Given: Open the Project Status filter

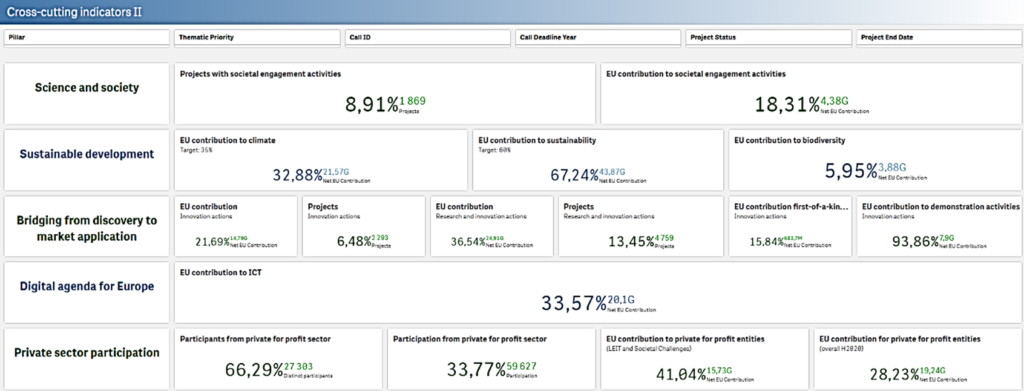Looking at the screenshot, I should (x=768, y=38).
